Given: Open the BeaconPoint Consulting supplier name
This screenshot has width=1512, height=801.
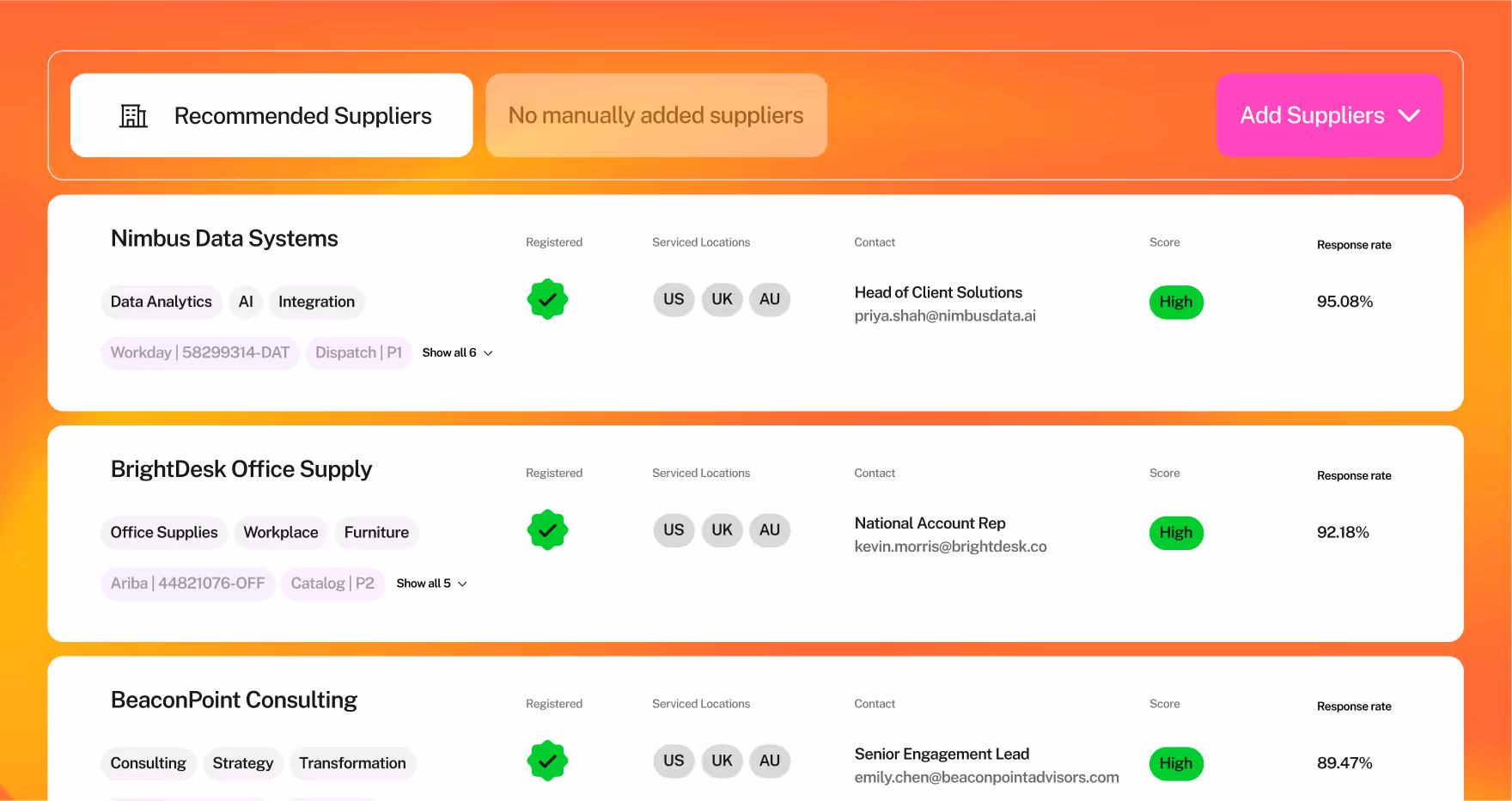Looking at the screenshot, I should 234,700.
